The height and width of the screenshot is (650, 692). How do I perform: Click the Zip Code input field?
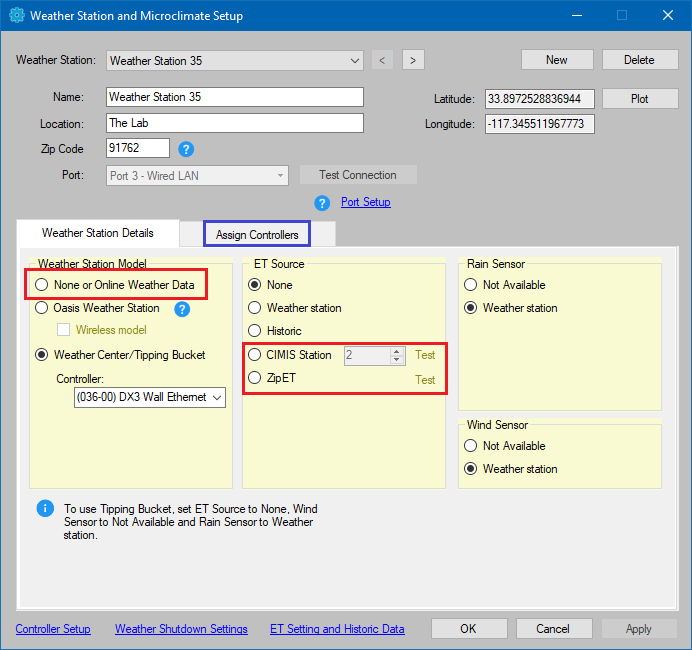tap(138, 148)
